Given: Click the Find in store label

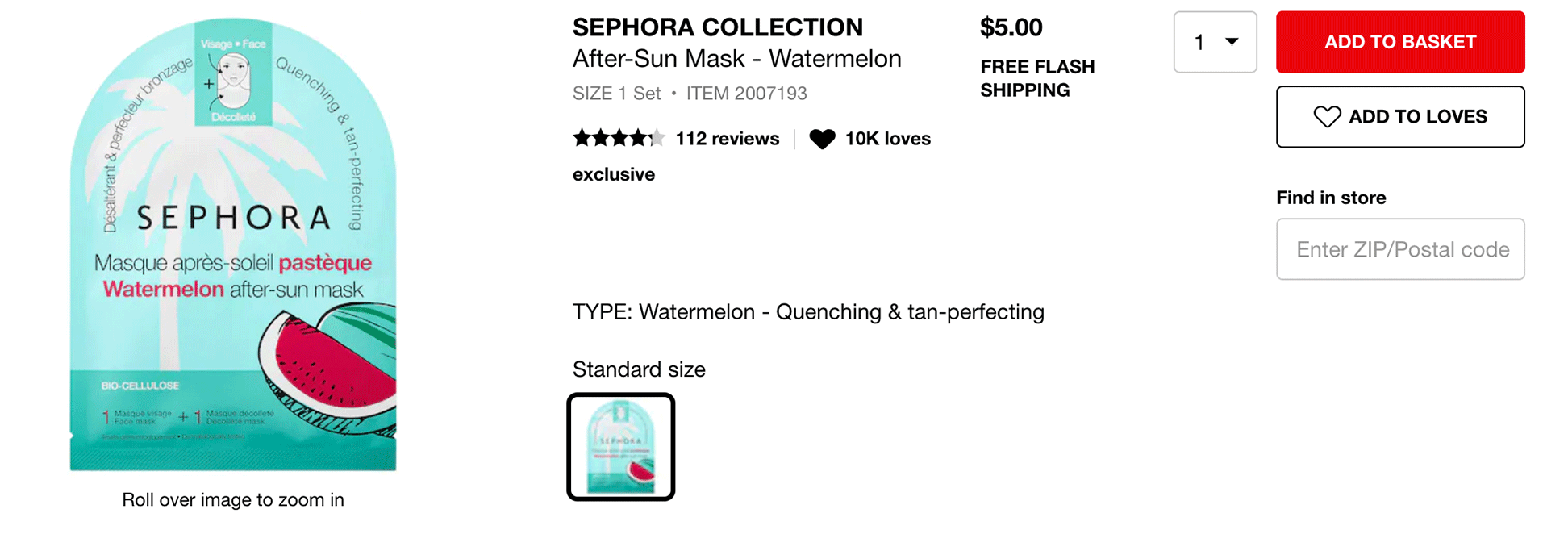Looking at the screenshot, I should [1331, 198].
